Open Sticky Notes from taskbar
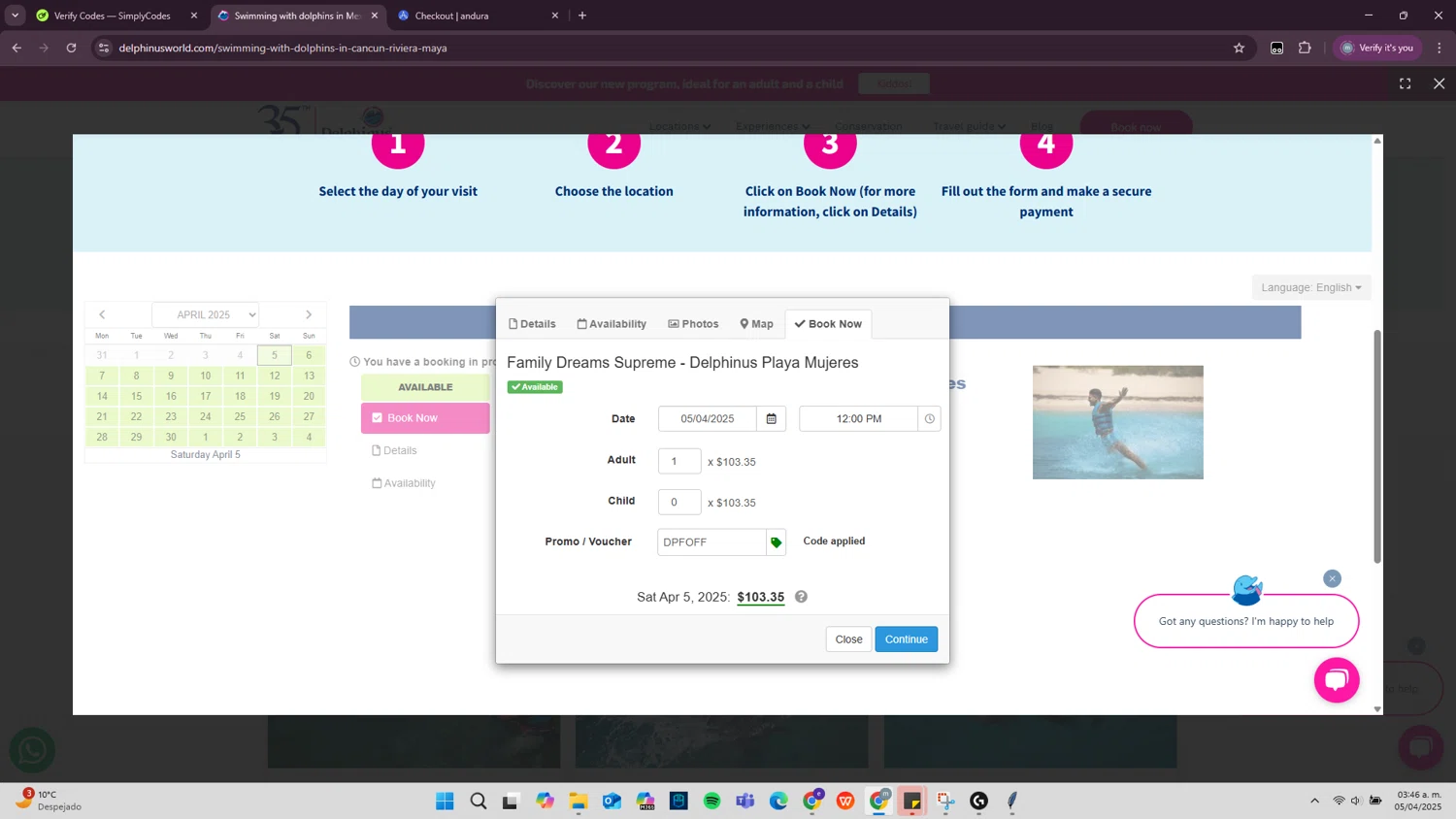 912,801
